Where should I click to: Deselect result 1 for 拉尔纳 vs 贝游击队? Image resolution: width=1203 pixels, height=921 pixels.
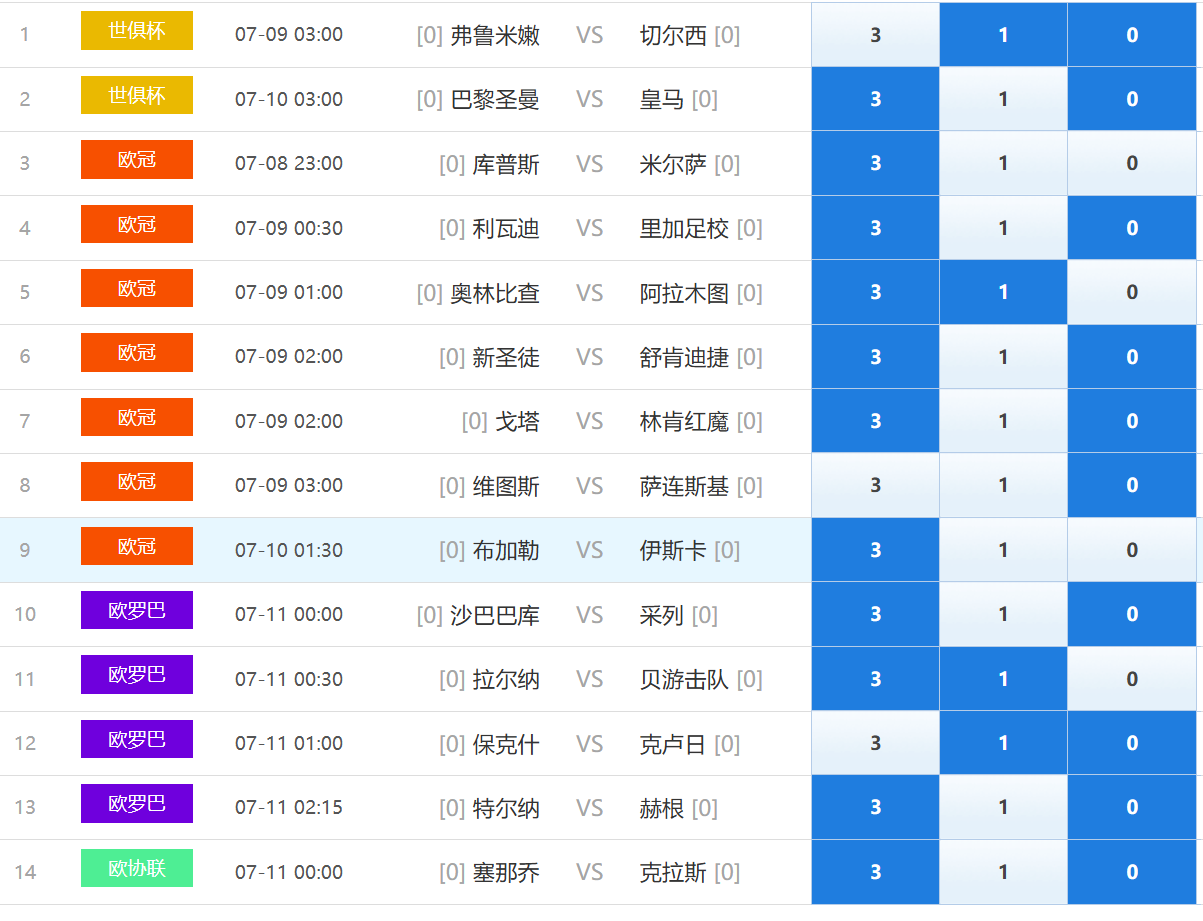coord(1003,679)
